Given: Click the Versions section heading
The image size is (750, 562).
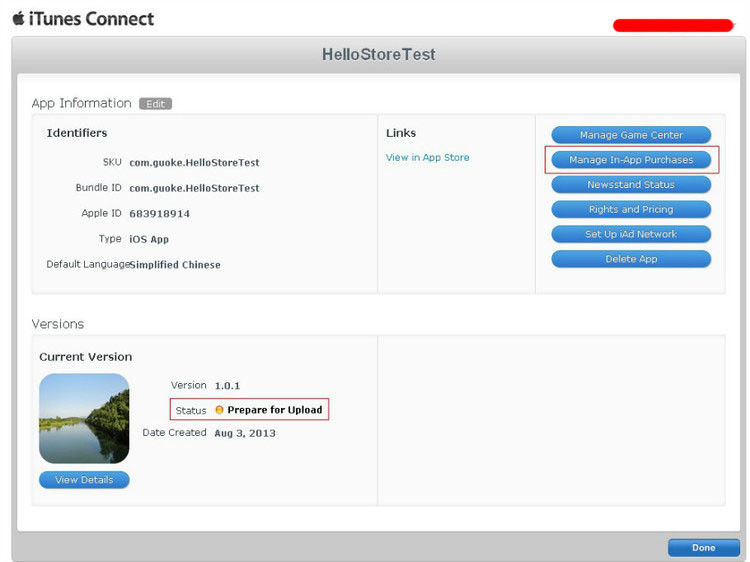Looking at the screenshot, I should [58, 324].
